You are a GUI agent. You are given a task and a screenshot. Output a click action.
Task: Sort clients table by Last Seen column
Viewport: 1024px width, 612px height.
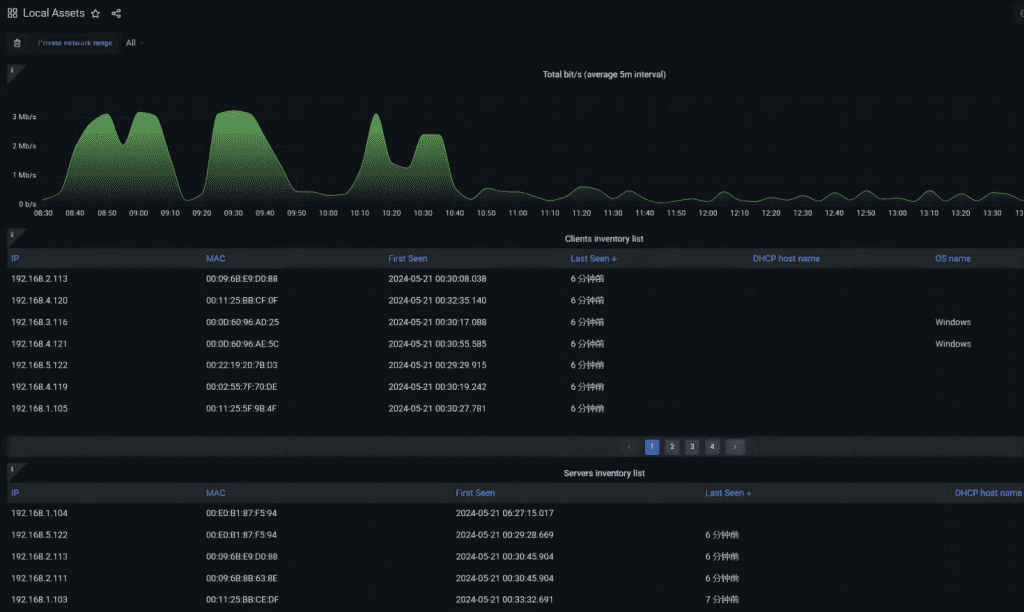click(592, 258)
